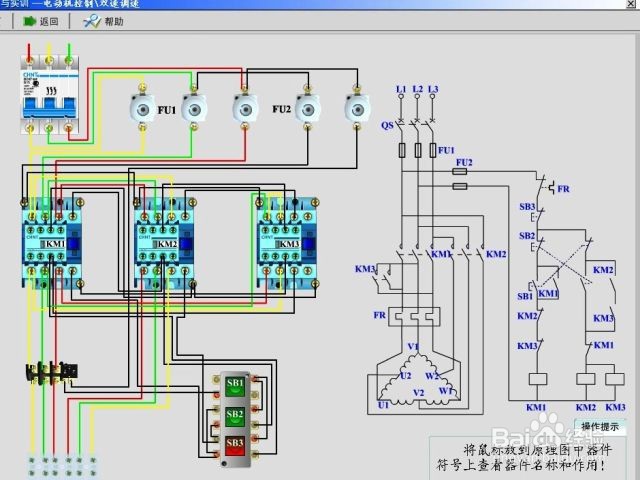Screen dimensions: 640x480
Task: Click the 返回 (Return) toolbar button
Action: [x=41, y=21]
